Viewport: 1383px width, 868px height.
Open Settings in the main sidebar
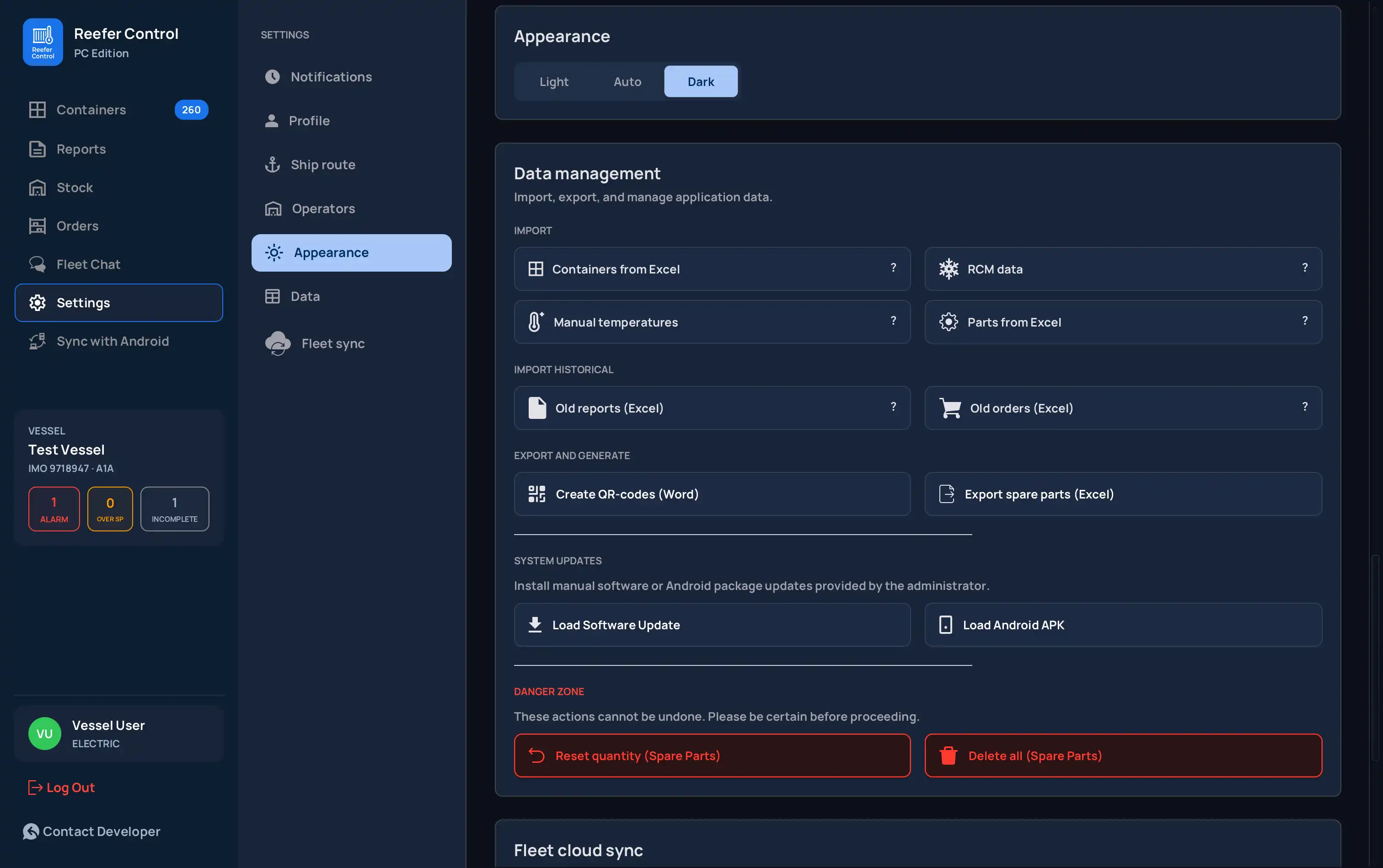119,303
